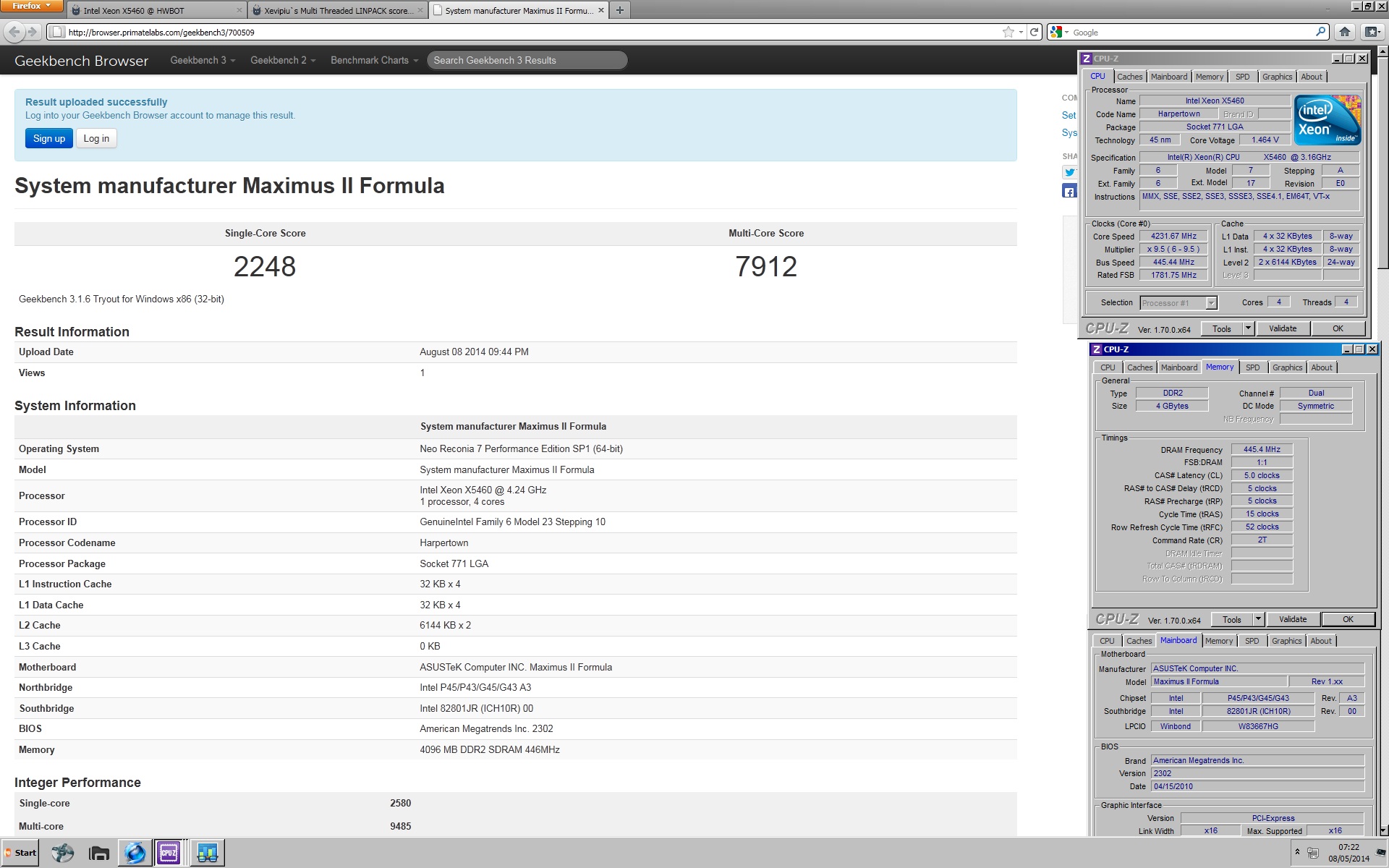1389x868 pixels.
Task: Close the current Maximus II Formula tab
Action: 600,10
